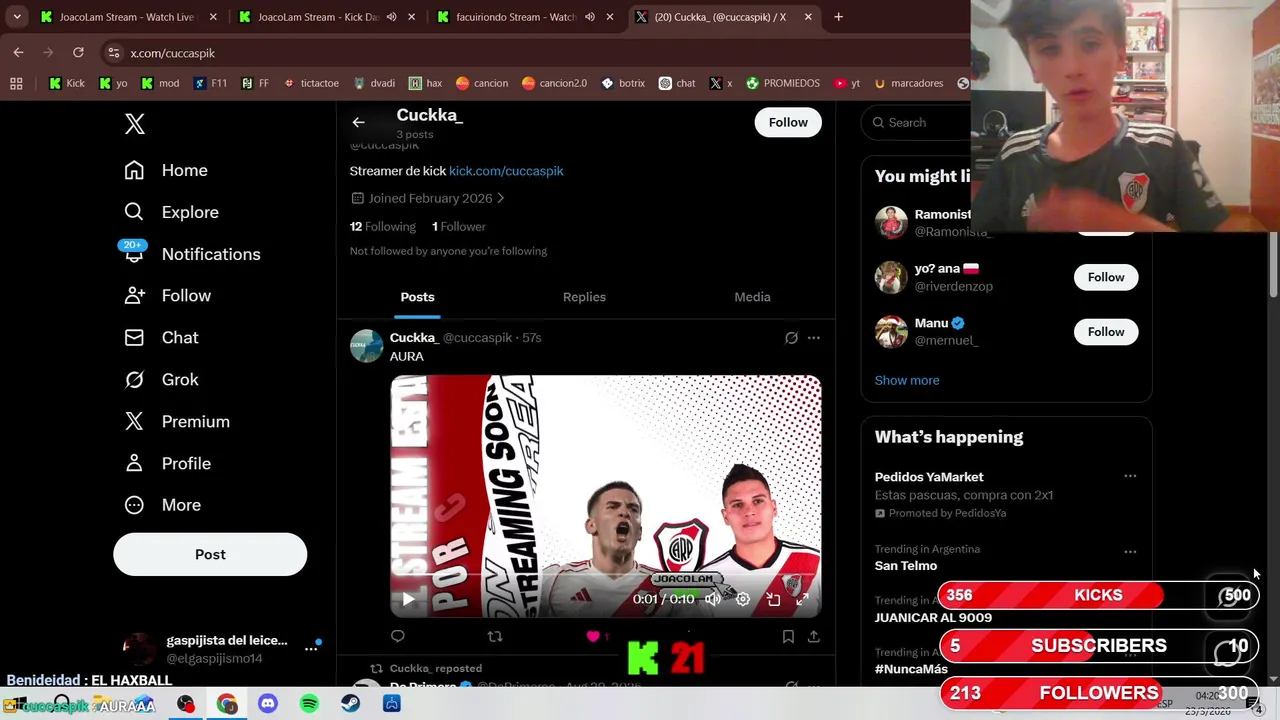
Task: Open the account switcher three-dot menu
Action: point(311,649)
